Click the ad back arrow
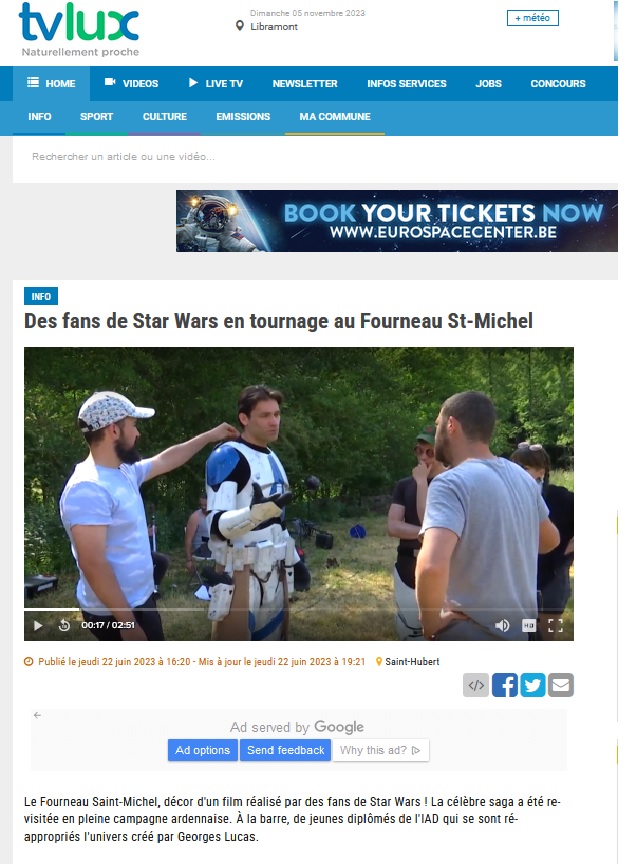The image size is (636, 864). click(x=37, y=715)
